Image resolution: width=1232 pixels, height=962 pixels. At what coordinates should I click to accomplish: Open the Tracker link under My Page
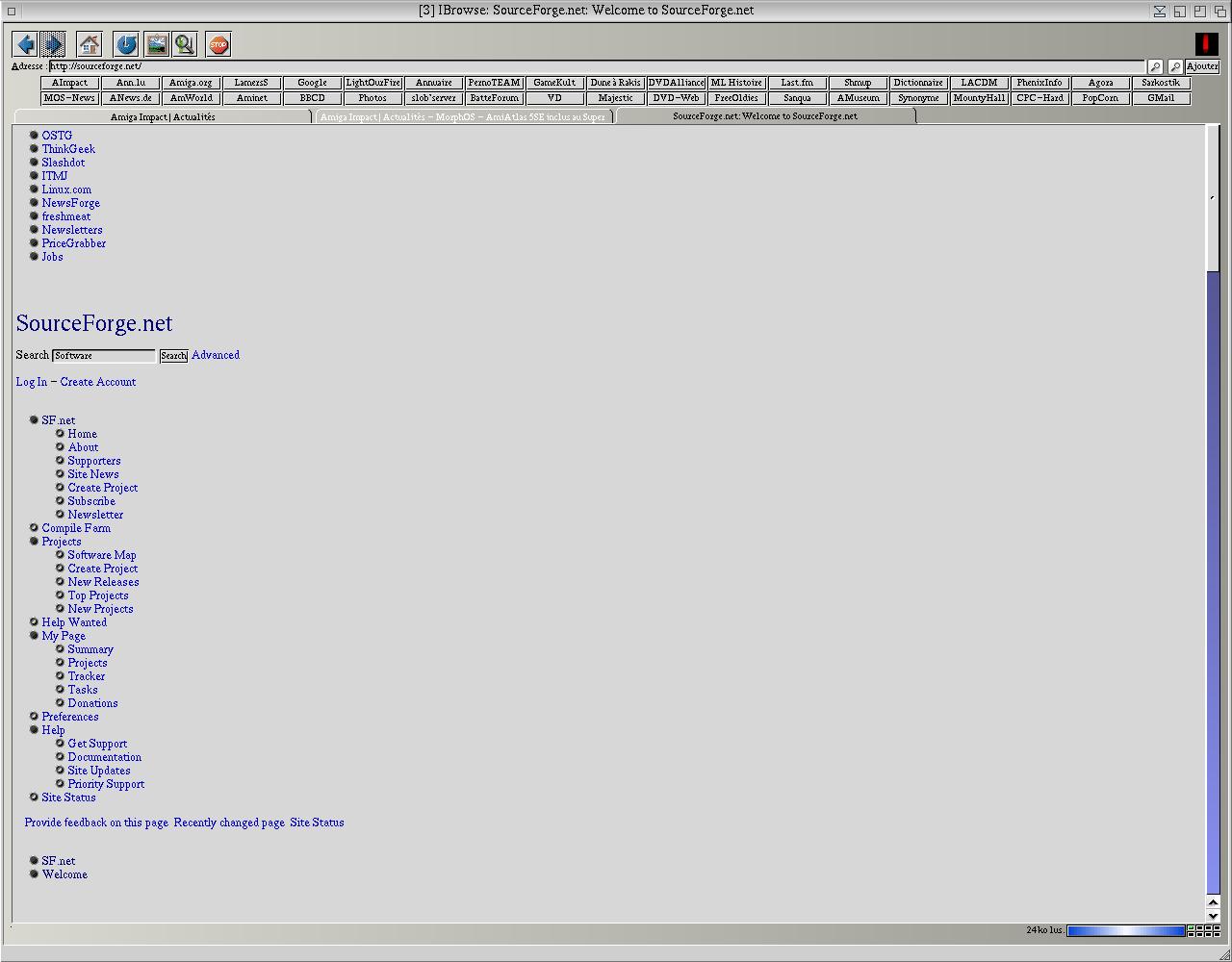click(x=87, y=676)
